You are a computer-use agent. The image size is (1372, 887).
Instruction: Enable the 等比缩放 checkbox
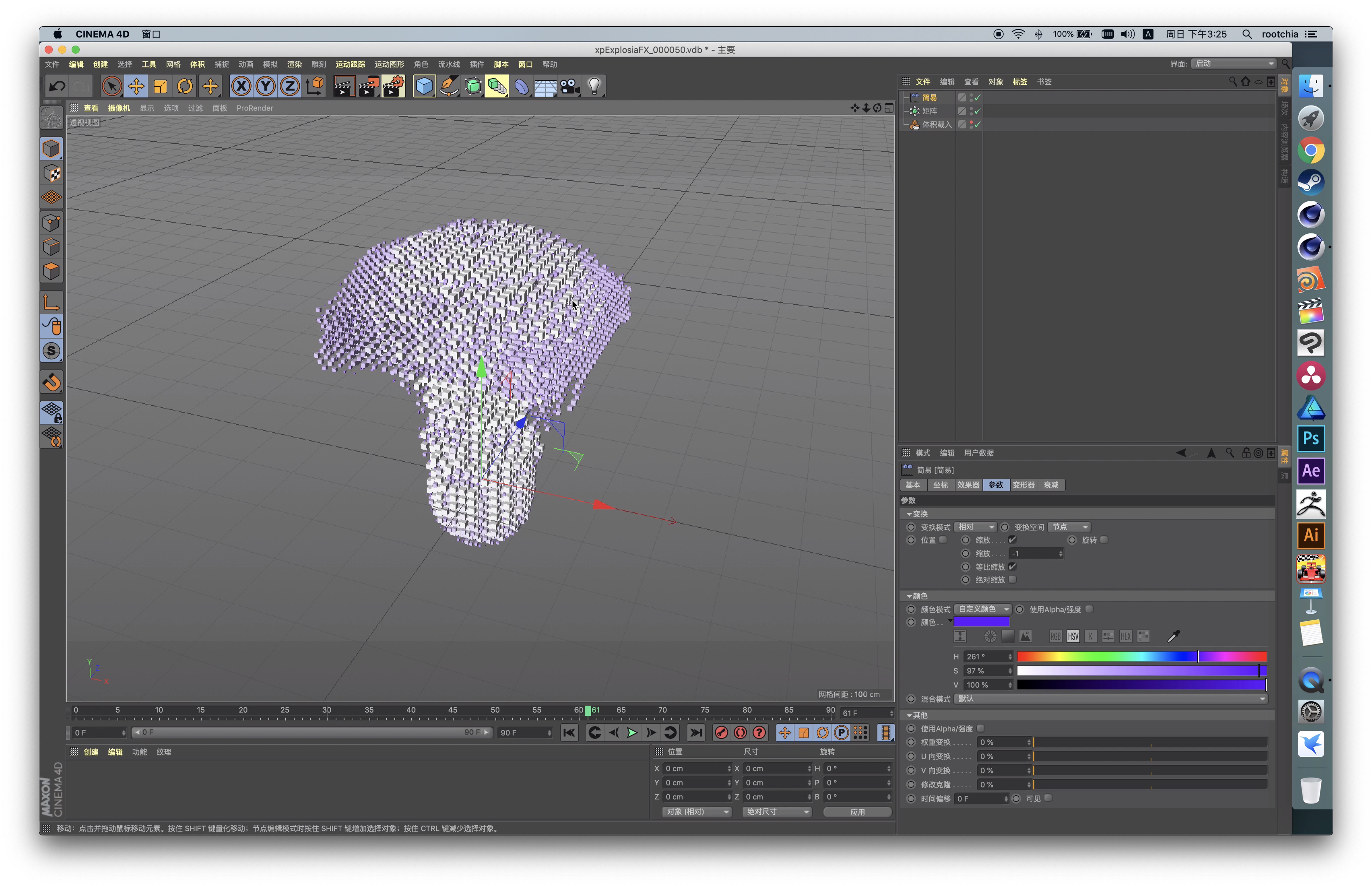tap(1012, 567)
